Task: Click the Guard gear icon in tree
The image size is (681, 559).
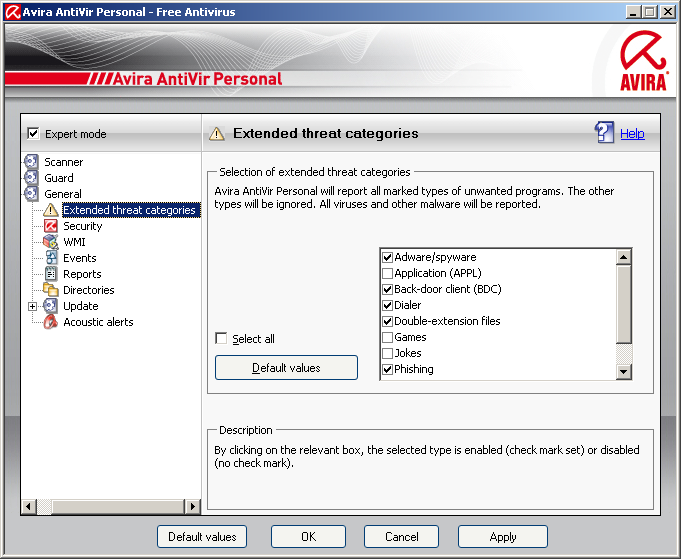Action: coord(31,178)
